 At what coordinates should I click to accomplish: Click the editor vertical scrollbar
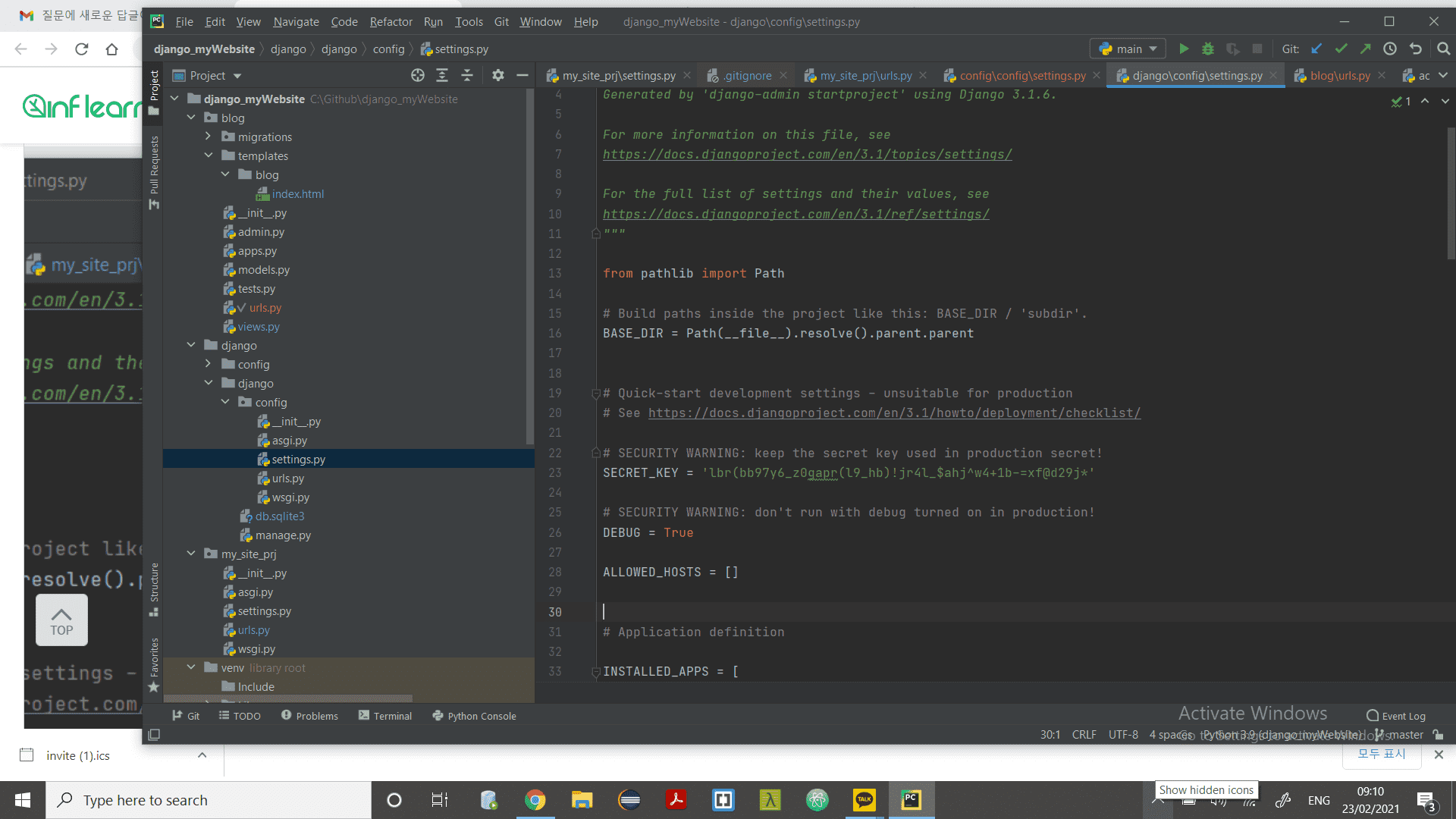point(1451,193)
